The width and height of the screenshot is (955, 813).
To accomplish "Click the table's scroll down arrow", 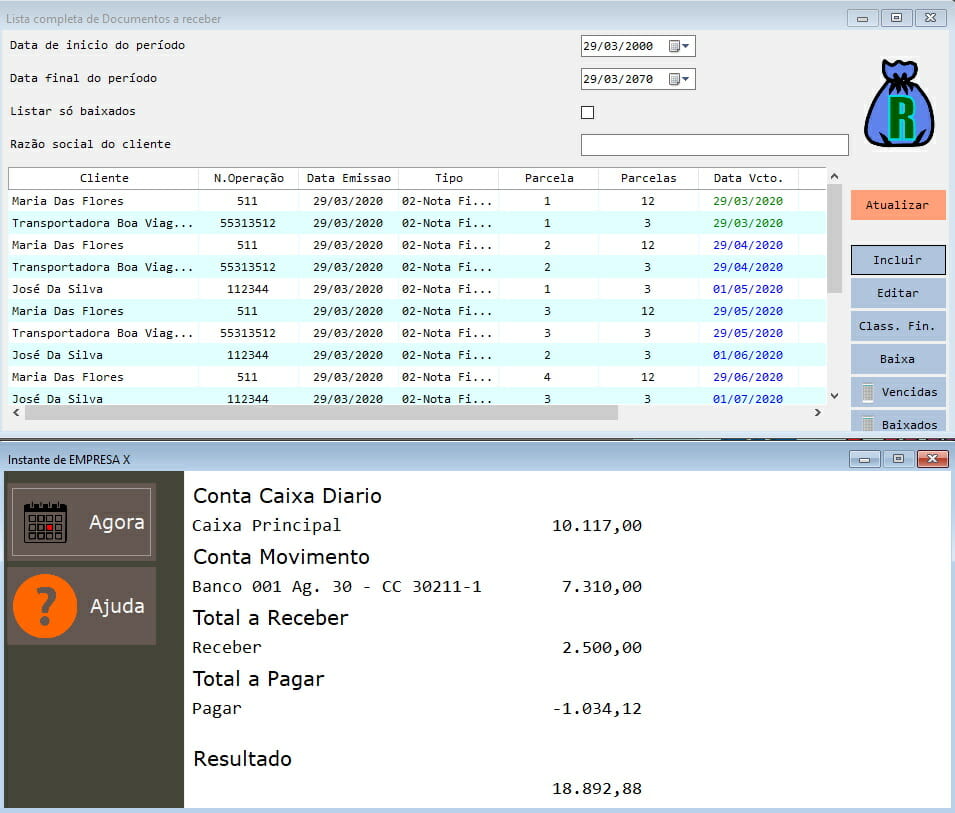I will pyautogui.click(x=834, y=396).
